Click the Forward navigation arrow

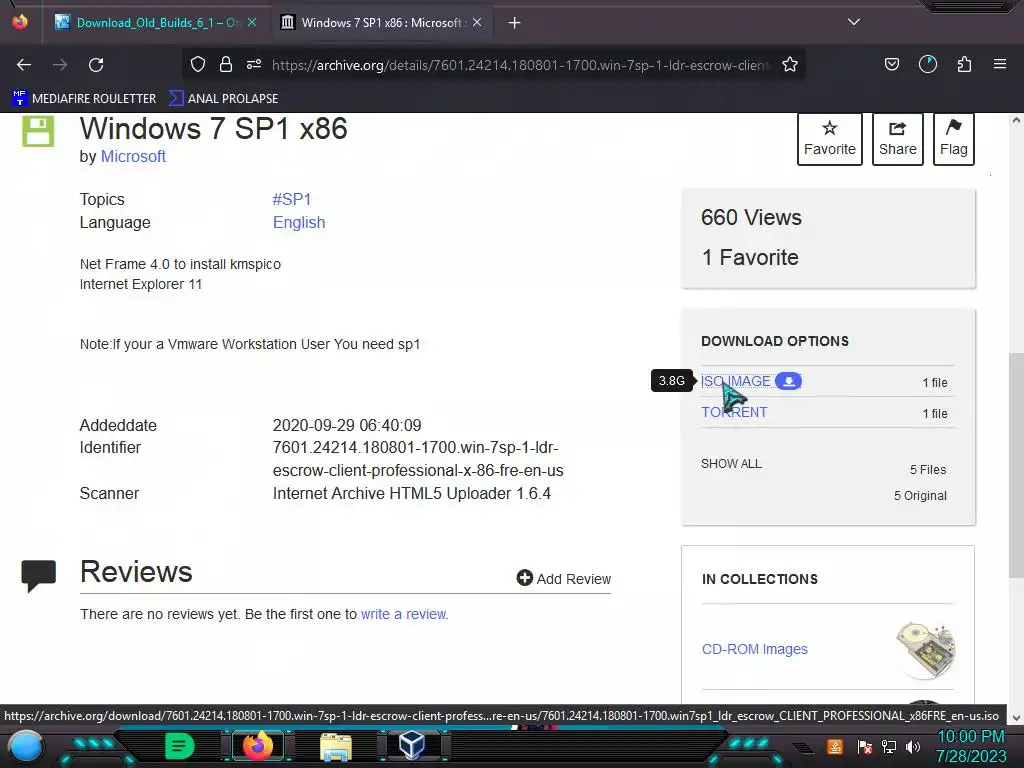click(60, 65)
